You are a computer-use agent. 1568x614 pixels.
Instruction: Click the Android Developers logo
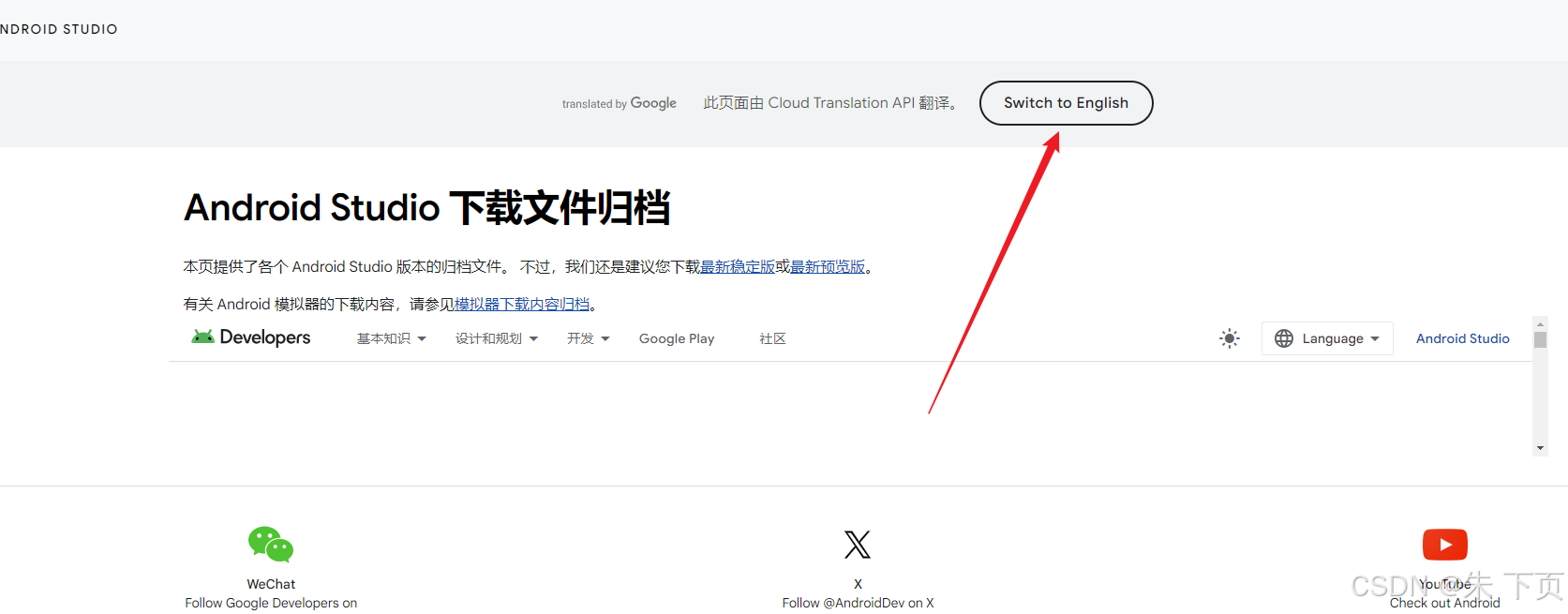250,337
